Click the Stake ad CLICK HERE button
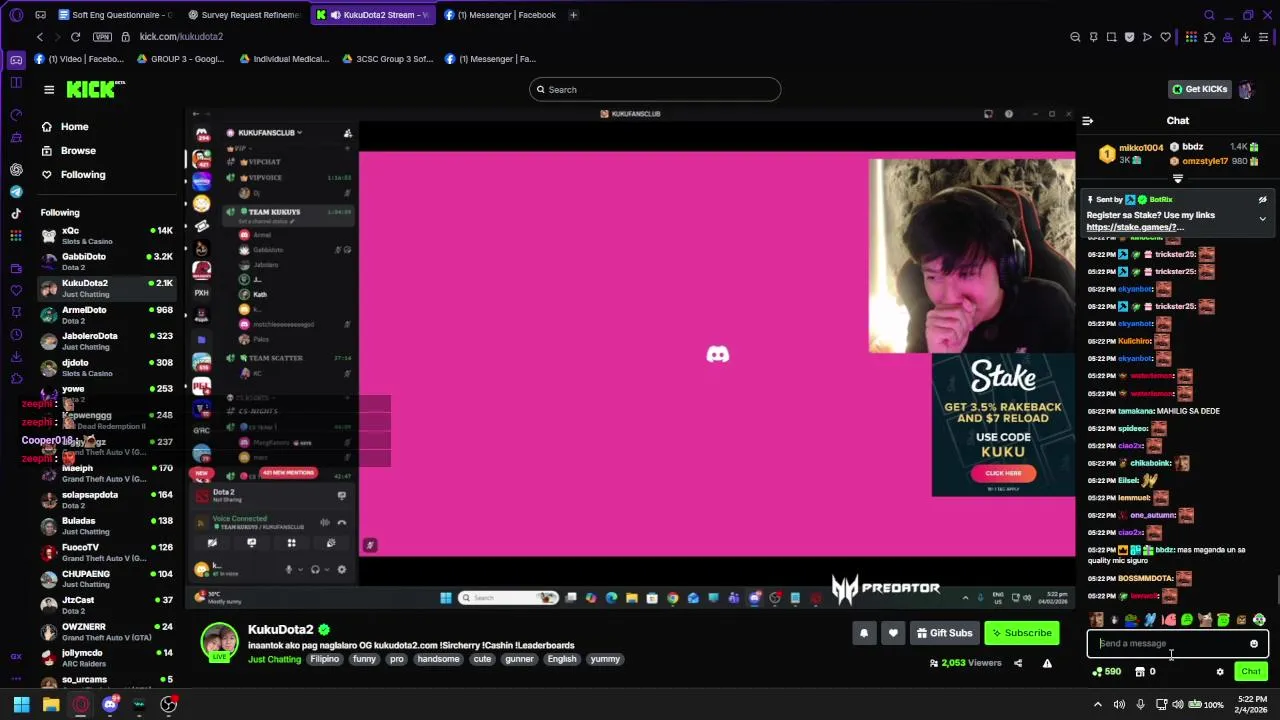Screen dimensions: 1280x720 [1003, 474]
